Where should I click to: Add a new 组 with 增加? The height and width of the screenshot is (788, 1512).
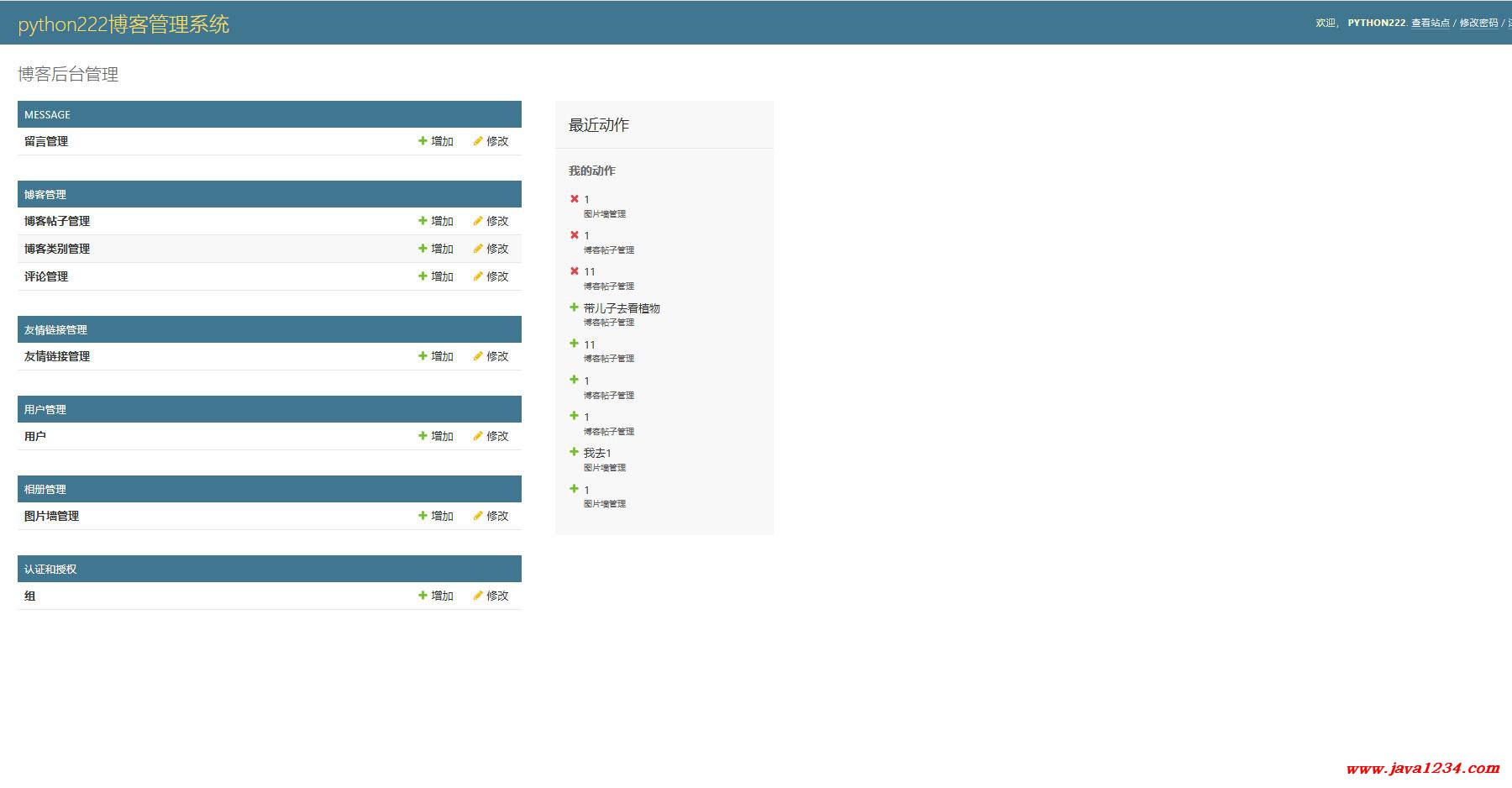(436, 596)
